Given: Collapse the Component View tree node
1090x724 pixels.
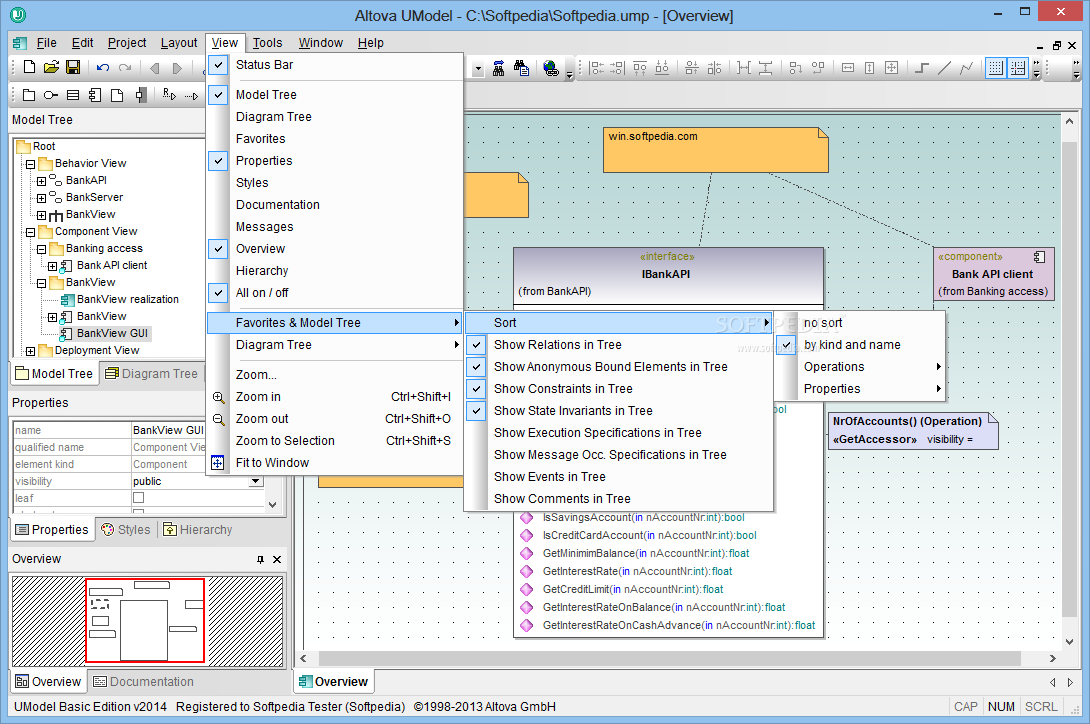Looking at the screenshot, I should coord(31,232).
